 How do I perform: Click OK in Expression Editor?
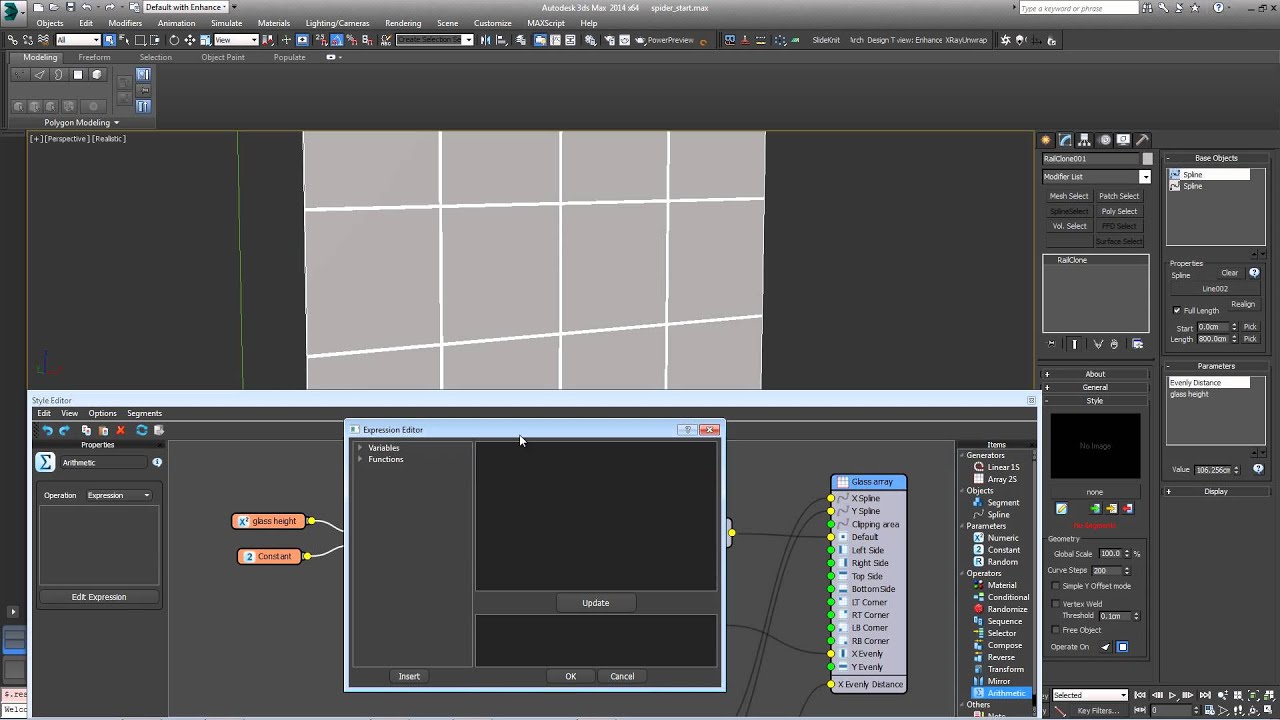571,676
